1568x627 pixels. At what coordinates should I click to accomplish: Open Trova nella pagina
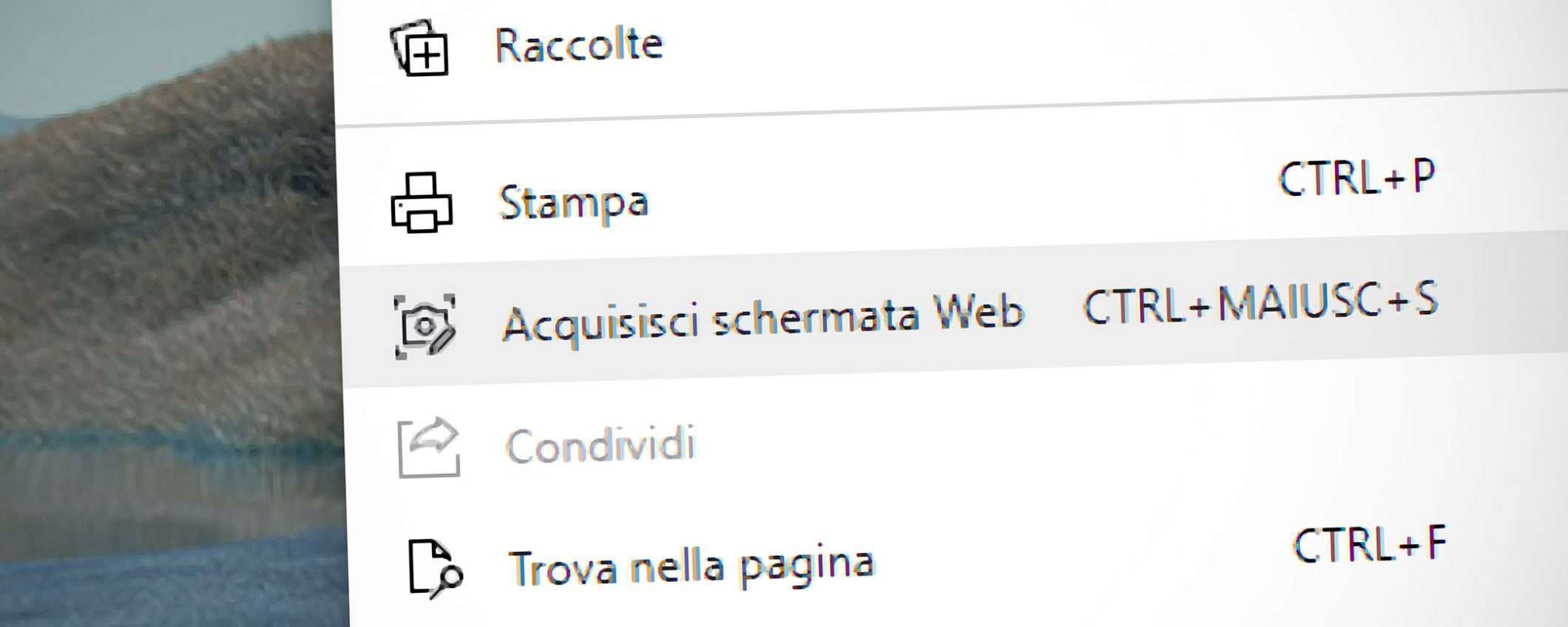691,566
